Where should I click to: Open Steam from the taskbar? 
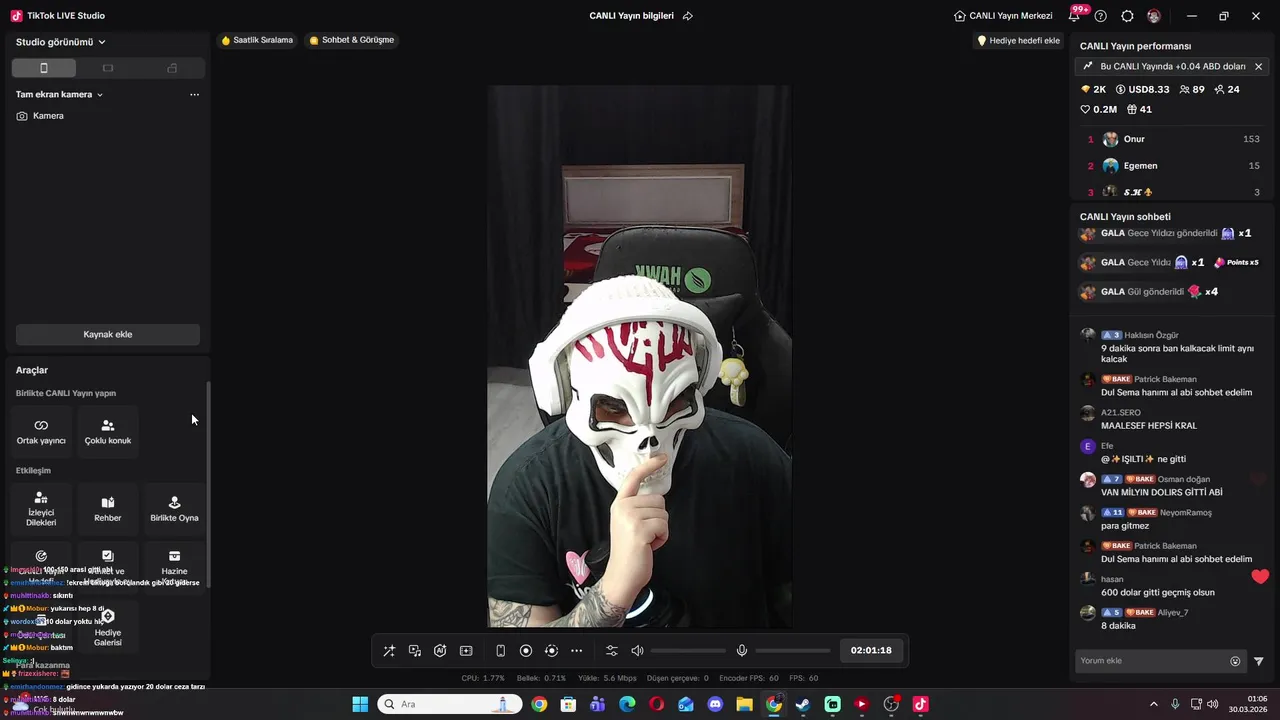click(803, 704)
